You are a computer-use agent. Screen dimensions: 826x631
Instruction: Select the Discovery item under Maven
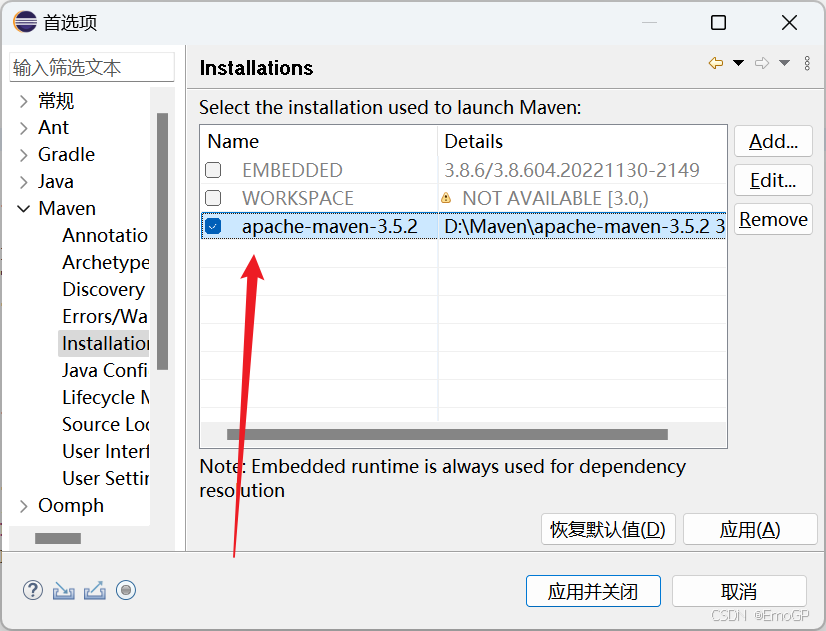point(103,289)
